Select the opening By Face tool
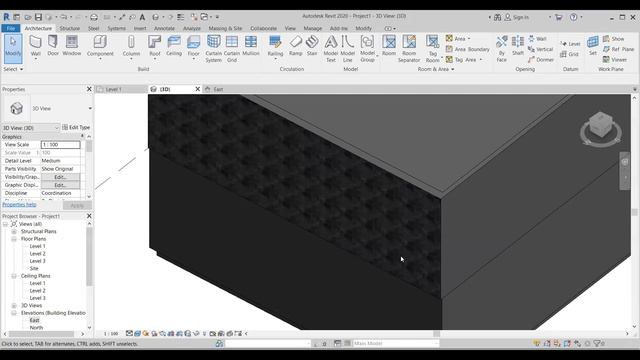Viewport: 640px width, 360px height. 502,49
